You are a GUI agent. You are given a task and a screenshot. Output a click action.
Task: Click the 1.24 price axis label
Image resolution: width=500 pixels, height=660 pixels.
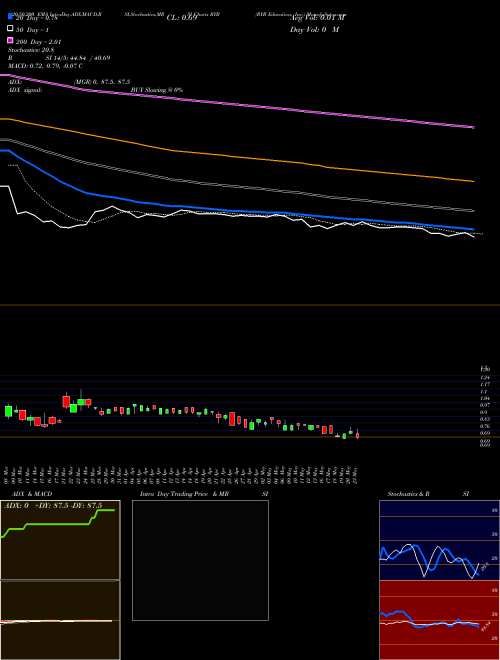coord(485,377)
